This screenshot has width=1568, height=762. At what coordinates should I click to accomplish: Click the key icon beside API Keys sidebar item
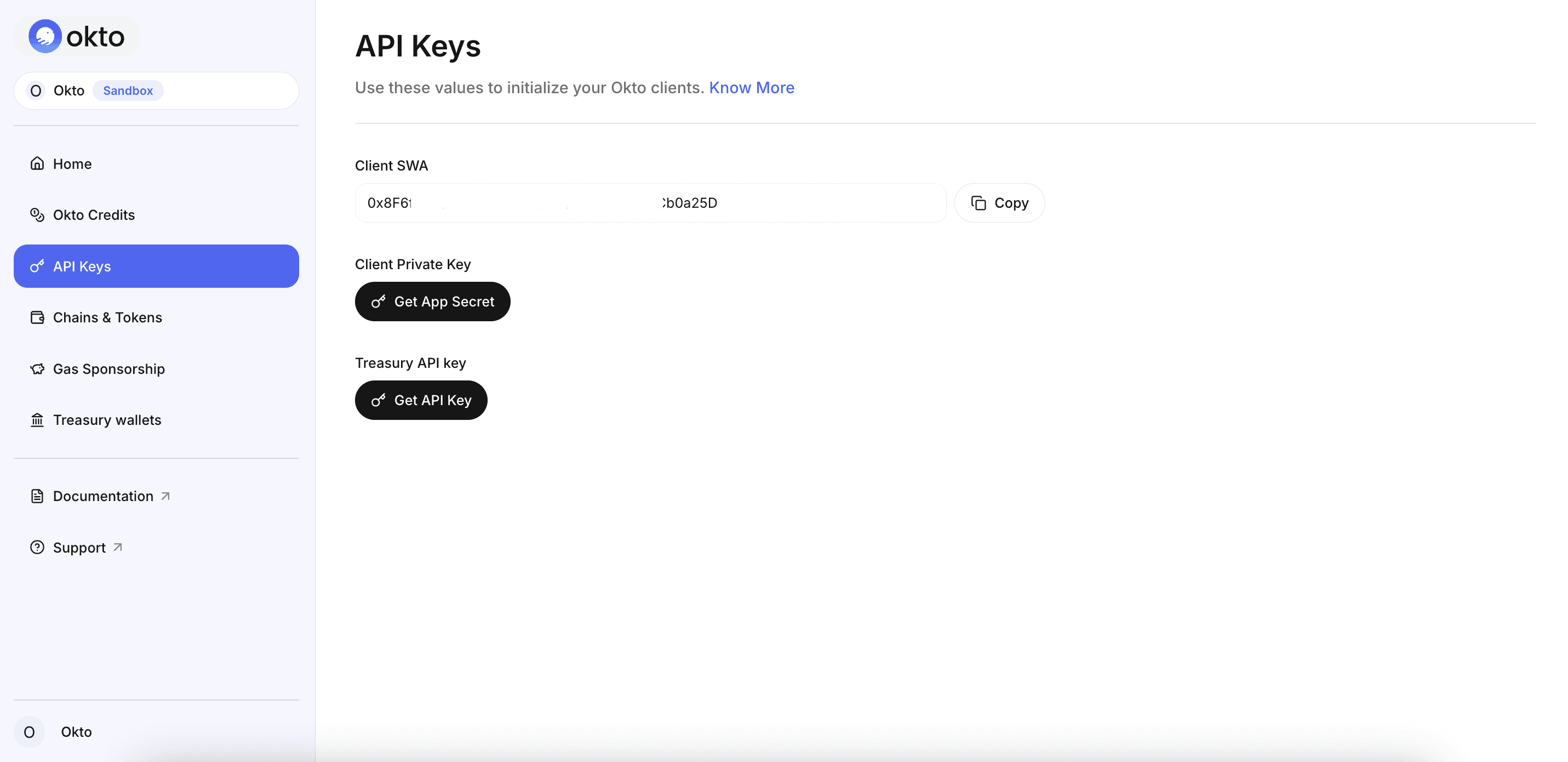37,266
